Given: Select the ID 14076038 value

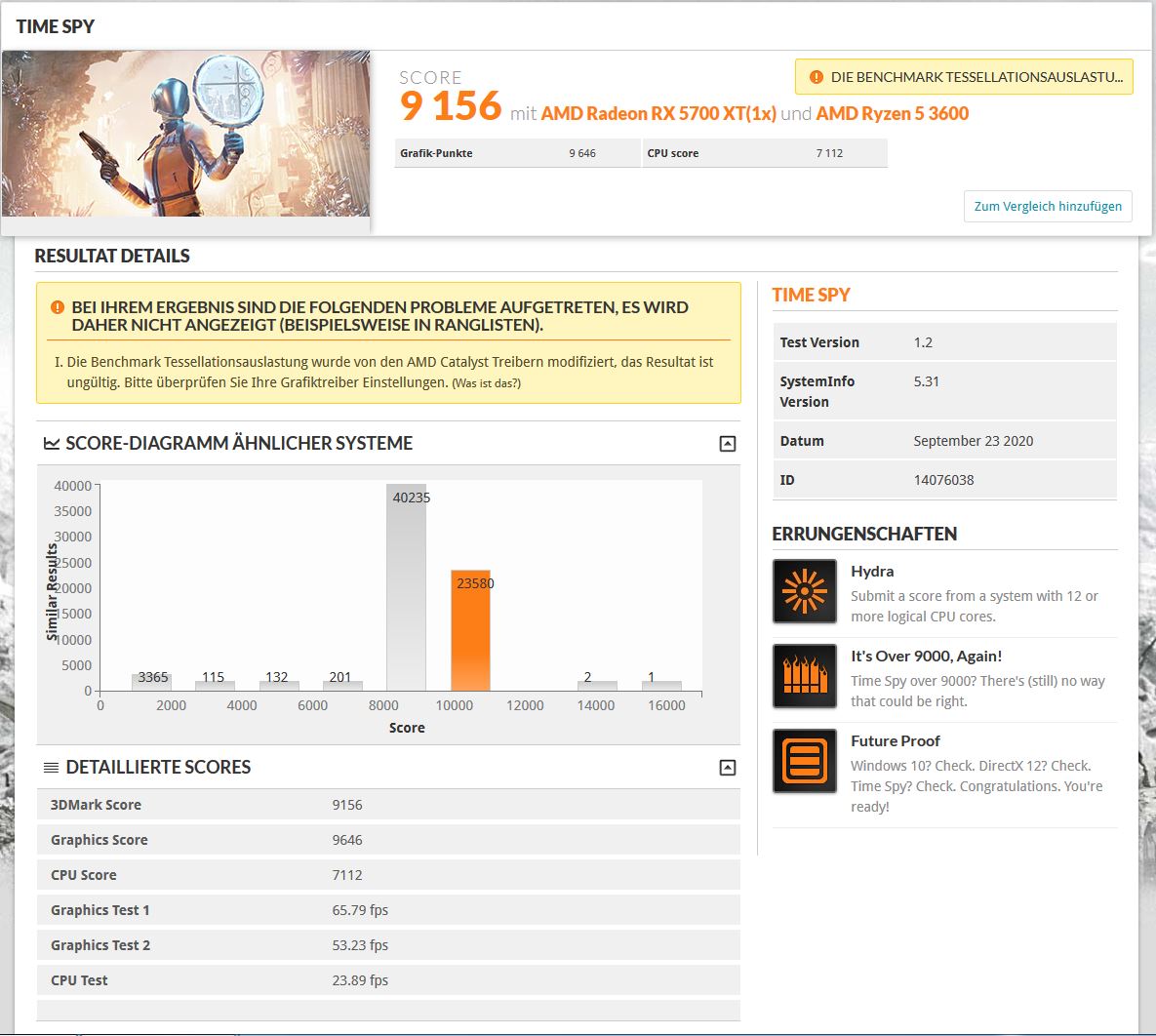Looking at the screenshot, I should 943,480.
